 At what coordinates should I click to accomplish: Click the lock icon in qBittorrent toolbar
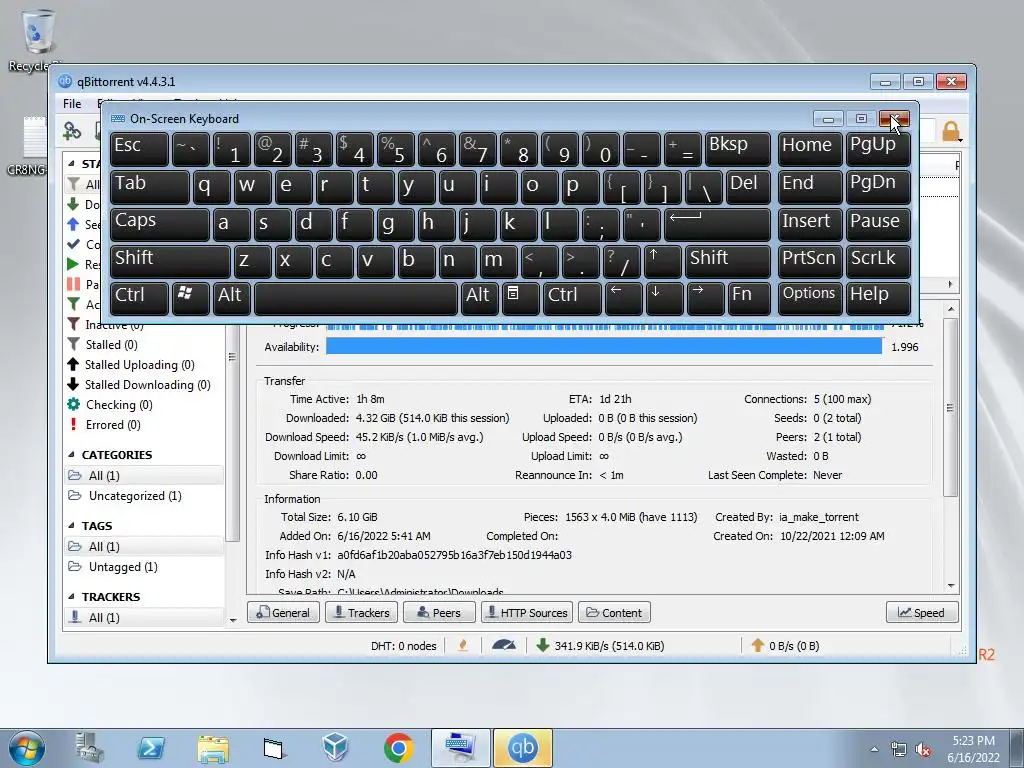click(951, 131)
